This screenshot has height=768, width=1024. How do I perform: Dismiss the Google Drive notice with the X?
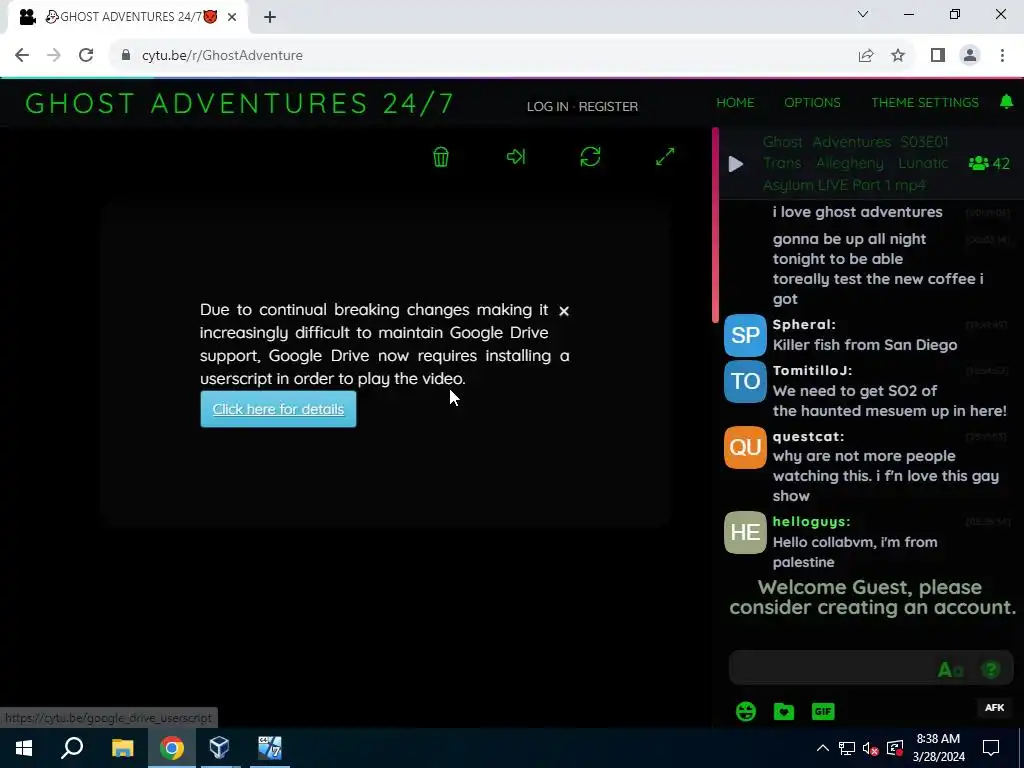(x=564, y=311)
